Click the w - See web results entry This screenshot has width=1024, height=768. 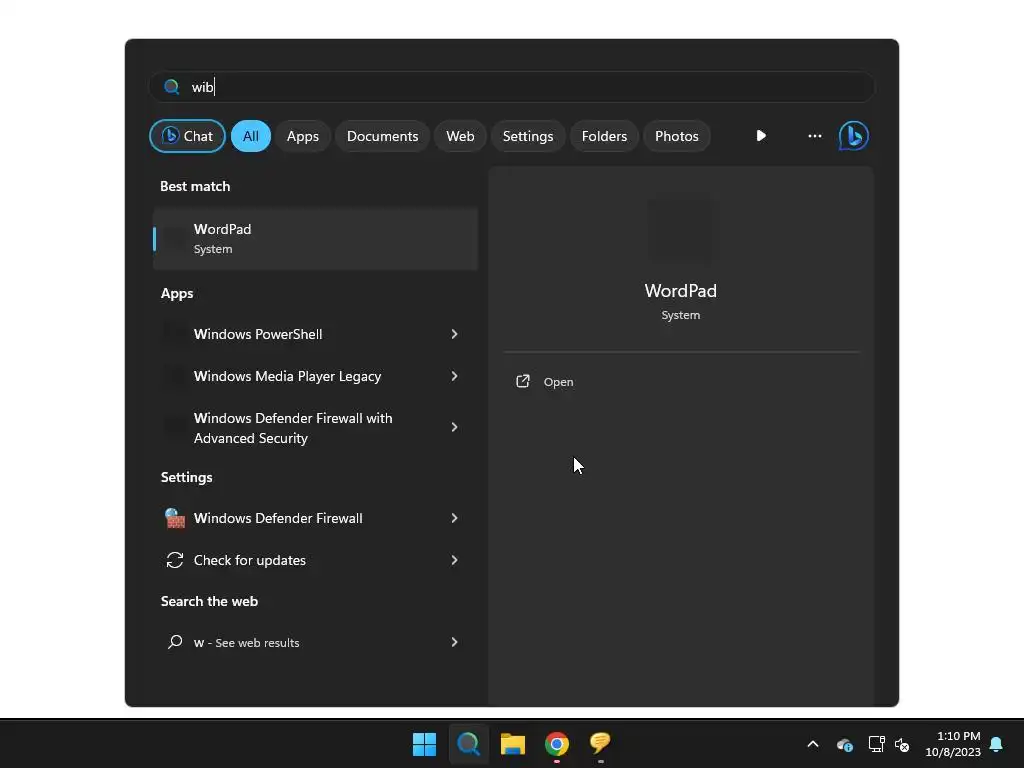(315, 642)
